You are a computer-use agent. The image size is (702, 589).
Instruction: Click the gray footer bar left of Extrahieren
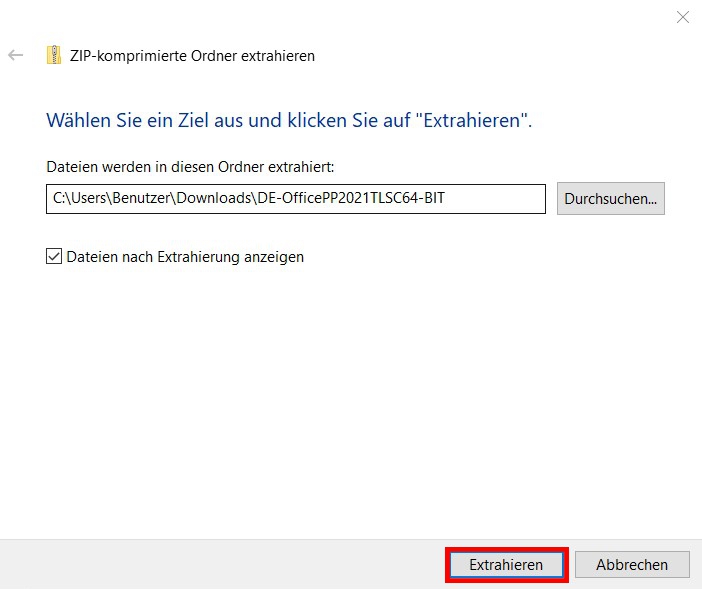pos(220,565)
